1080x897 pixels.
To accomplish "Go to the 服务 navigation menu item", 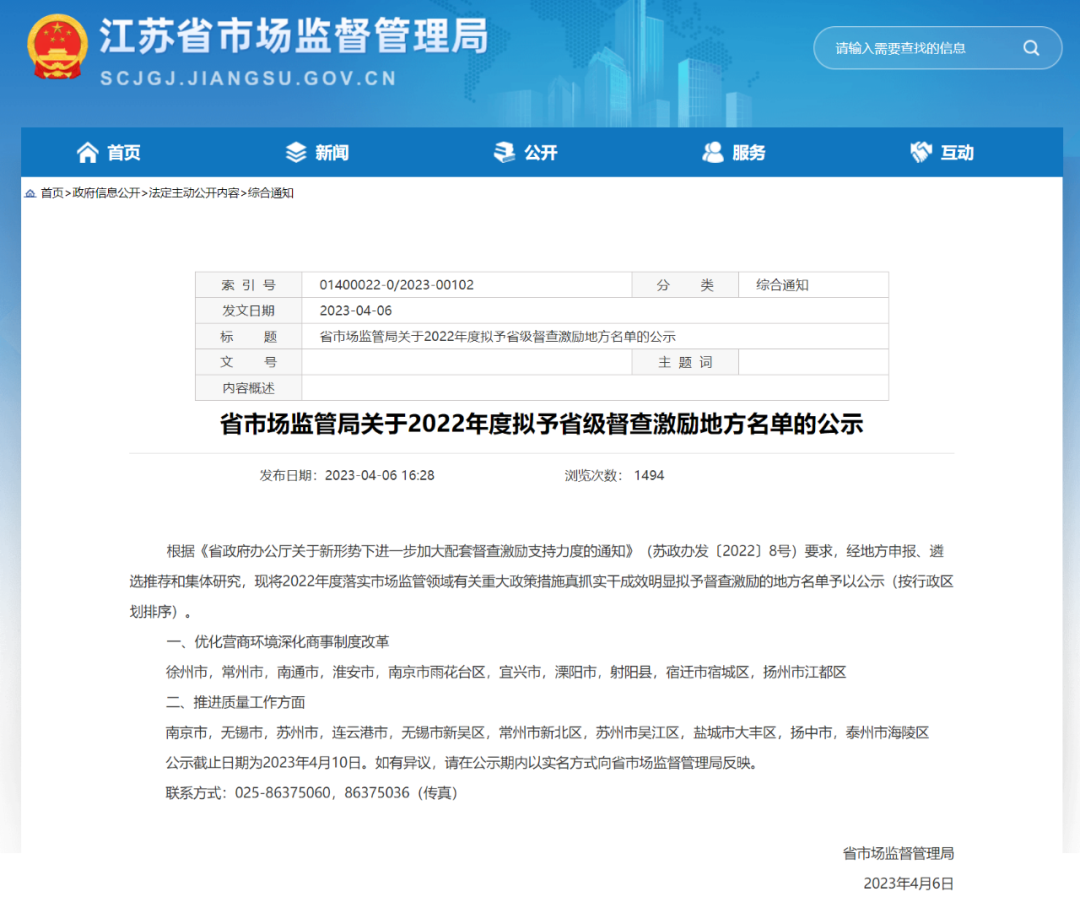I will (749, 153).
